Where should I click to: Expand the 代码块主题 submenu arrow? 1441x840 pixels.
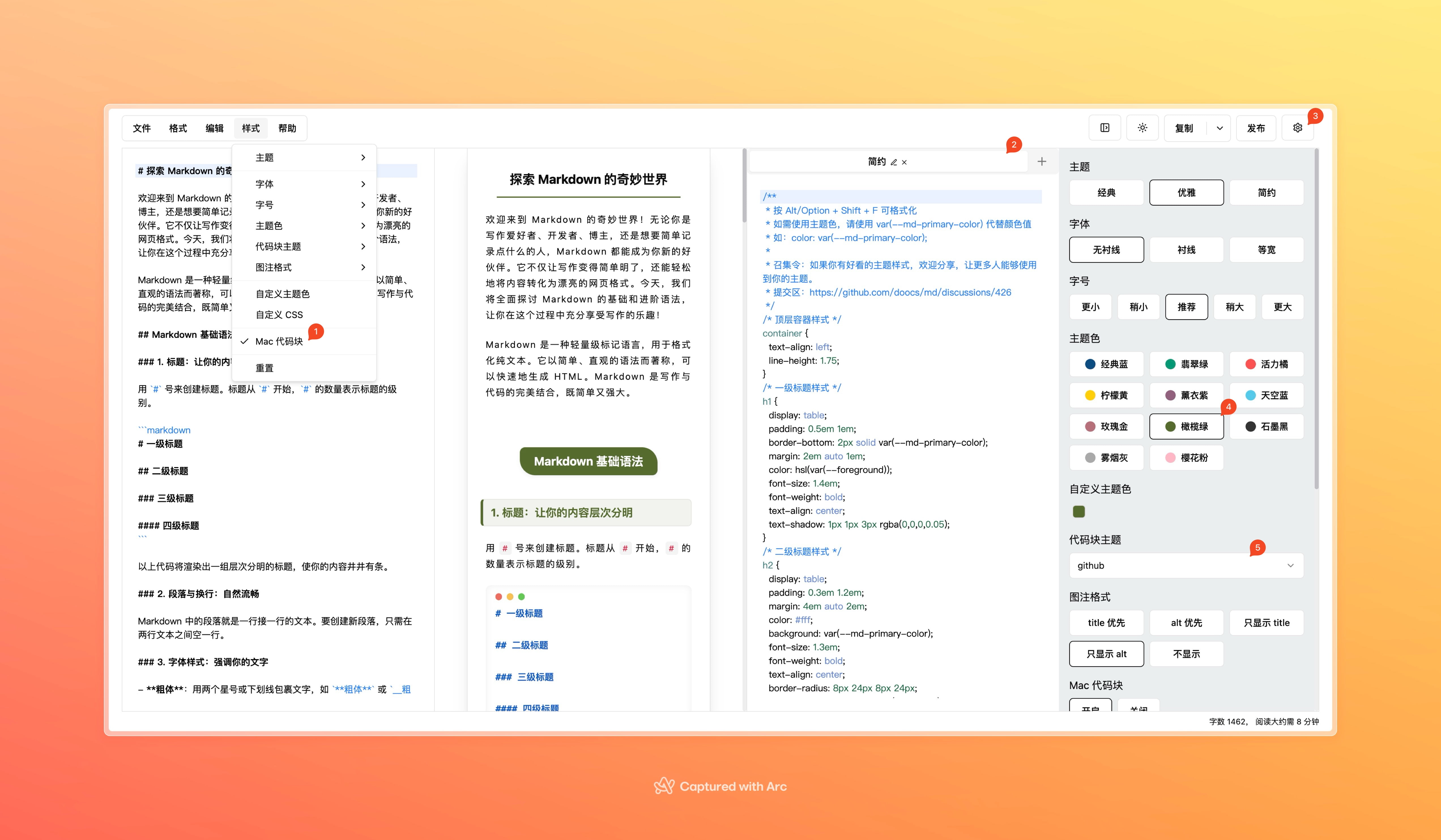(x=363, y=246)
